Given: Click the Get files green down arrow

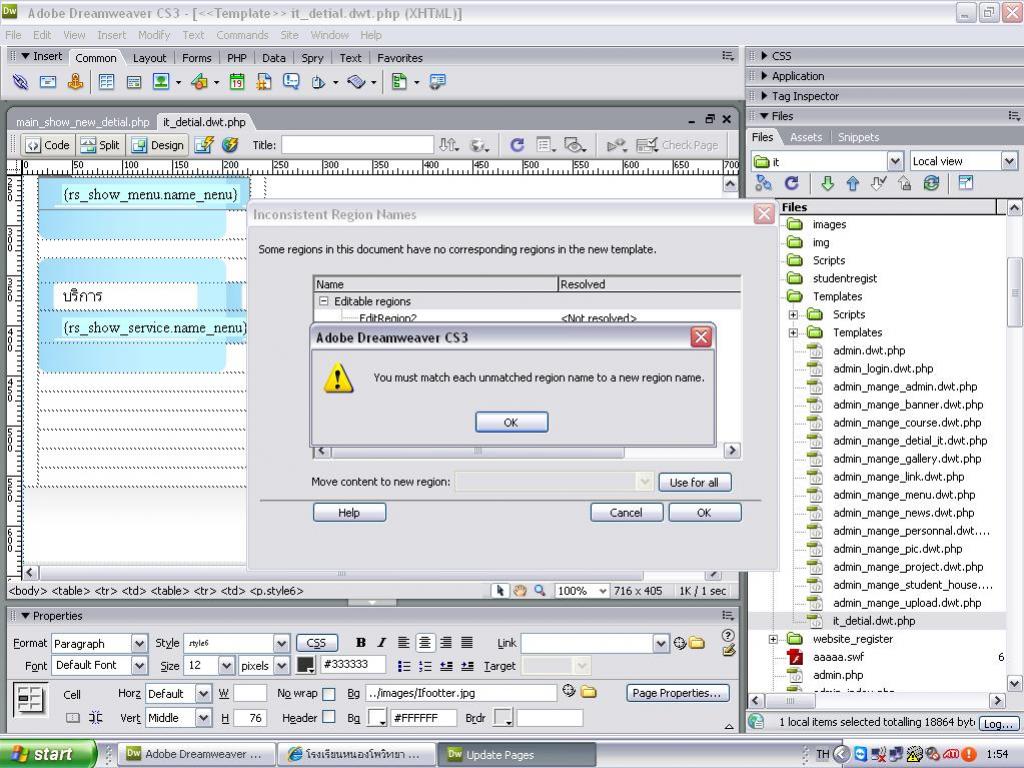Looking at the screenshot, I should pos(827,184).
